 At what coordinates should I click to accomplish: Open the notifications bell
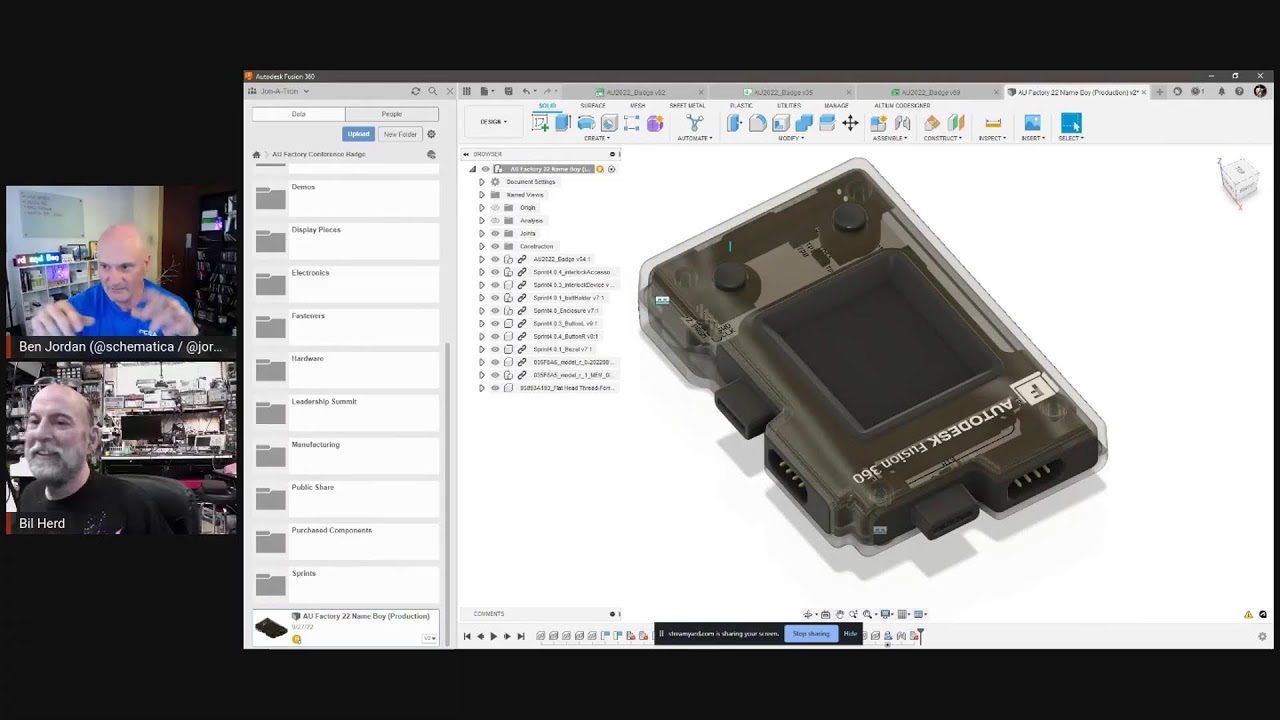(x=1221, y=92)
